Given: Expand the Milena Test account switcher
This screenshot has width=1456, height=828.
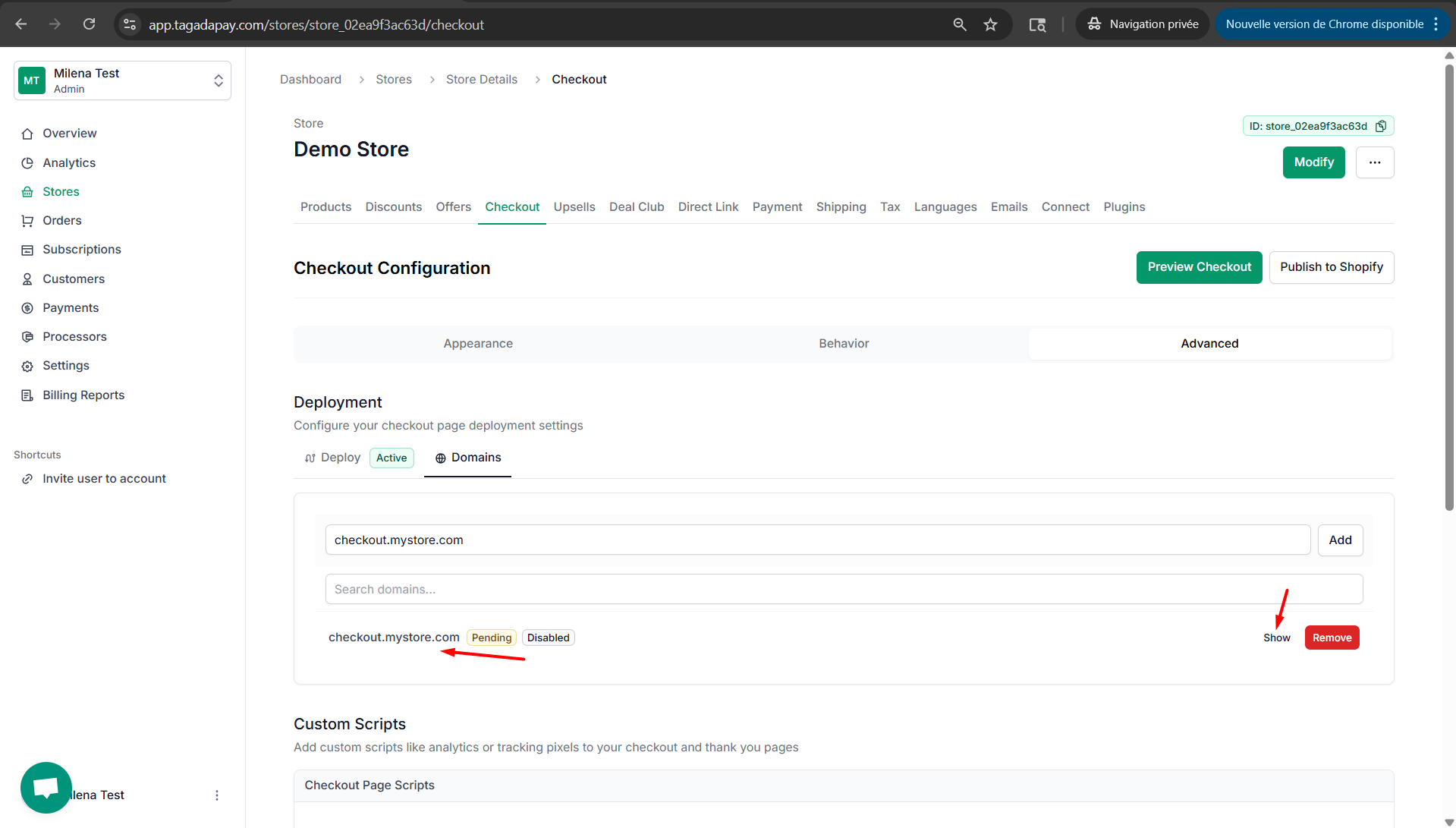Looking at the screenshot, I should click(x=122, y=80).
